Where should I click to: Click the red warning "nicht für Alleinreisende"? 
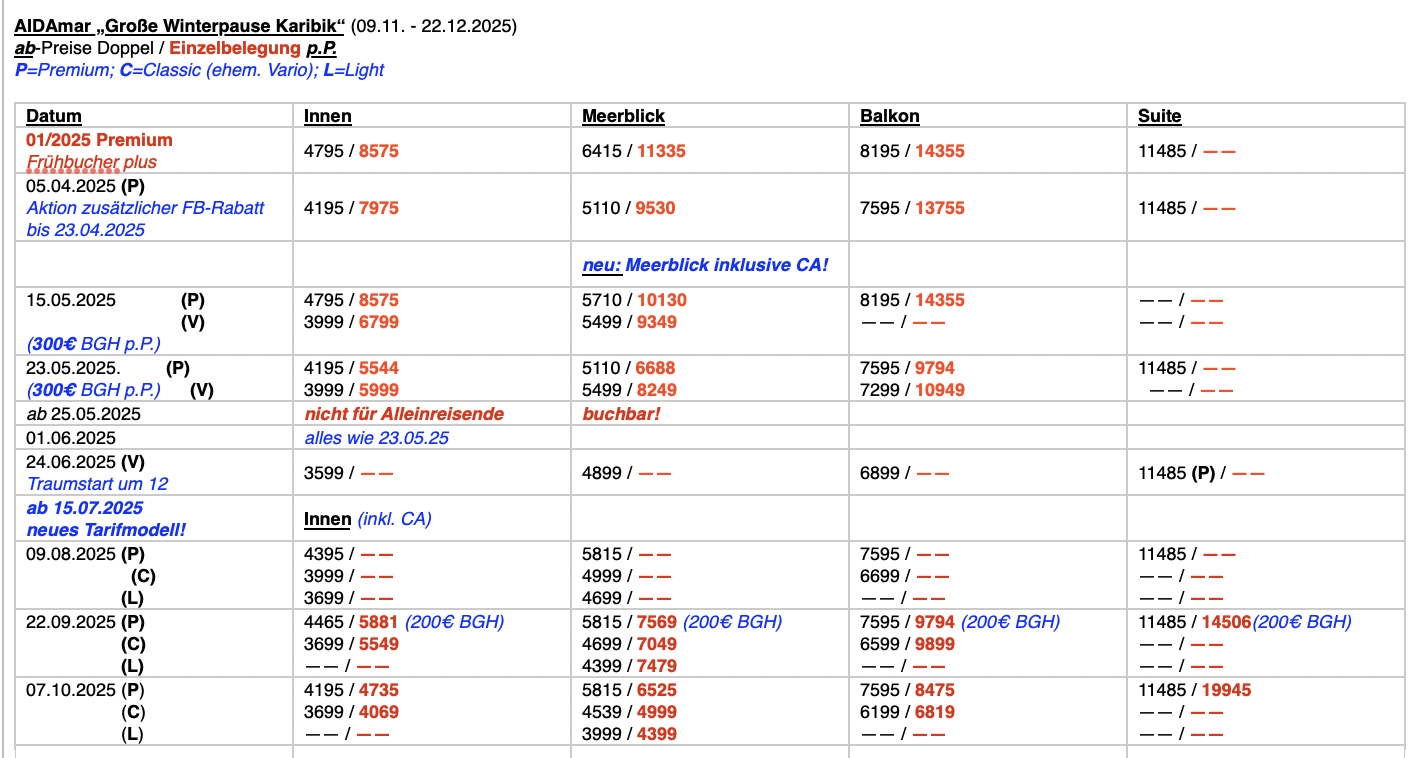click(404, 414)
